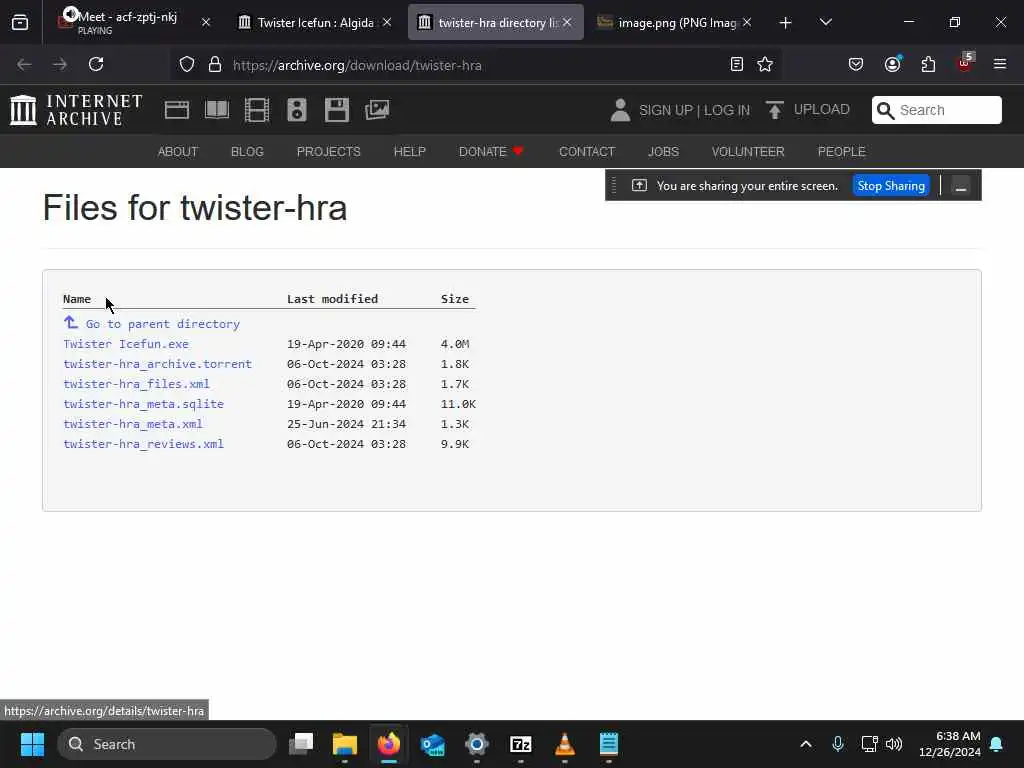Open the Texts book icon
Screen dimensions: 1024x768
(217, 110)
